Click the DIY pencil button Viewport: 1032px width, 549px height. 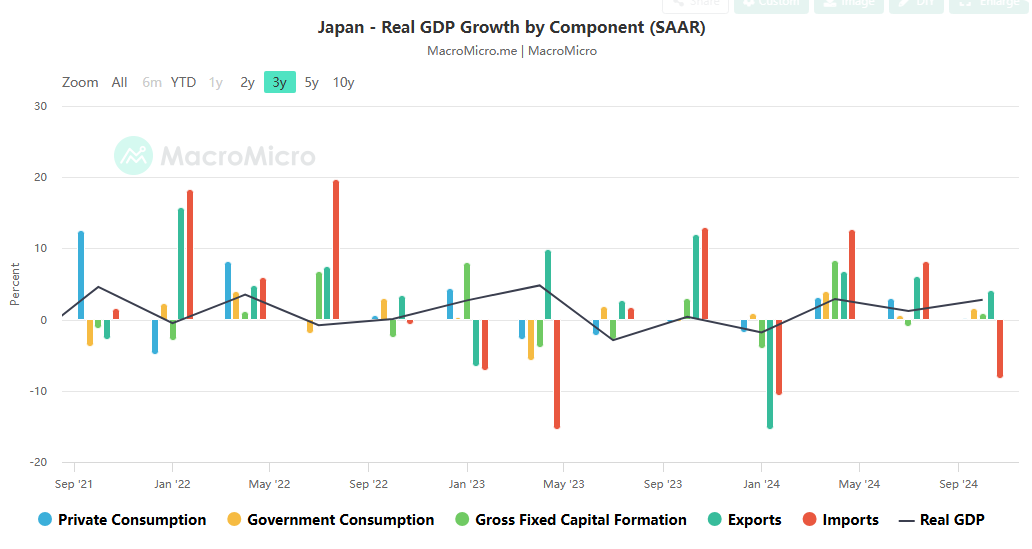tap(915, 5)
